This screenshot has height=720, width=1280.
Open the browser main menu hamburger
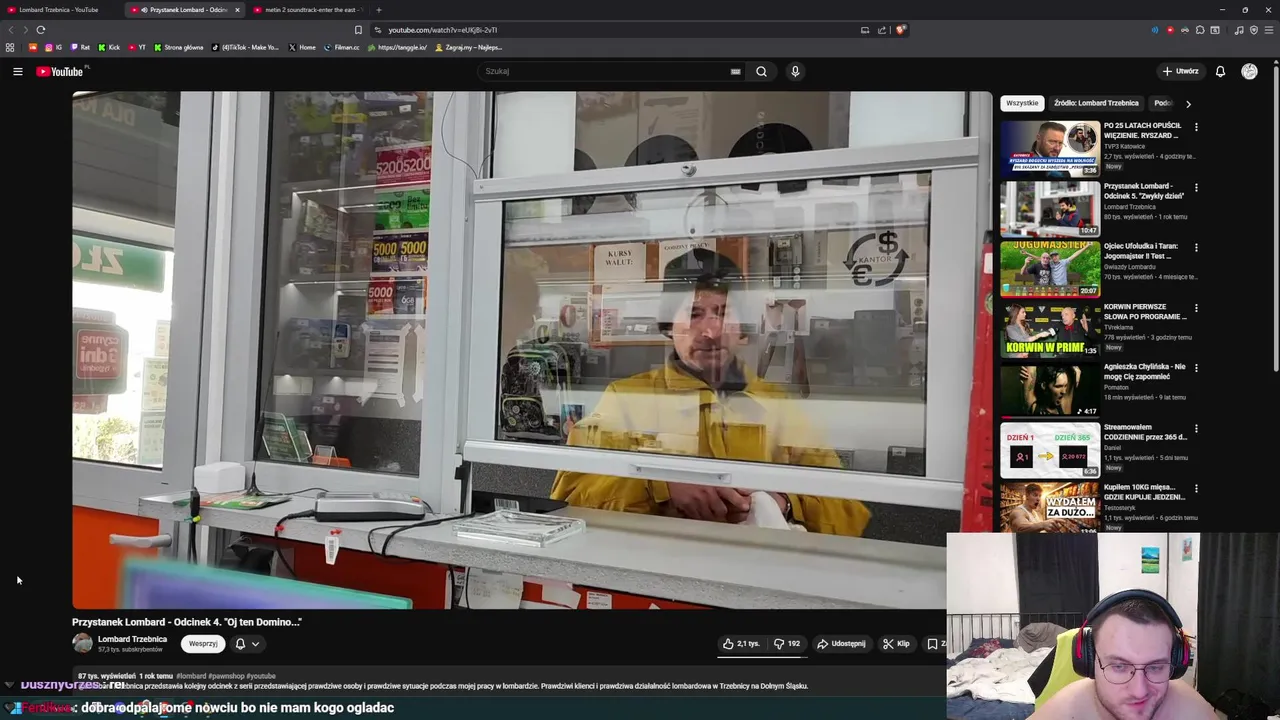point(1269,30)
